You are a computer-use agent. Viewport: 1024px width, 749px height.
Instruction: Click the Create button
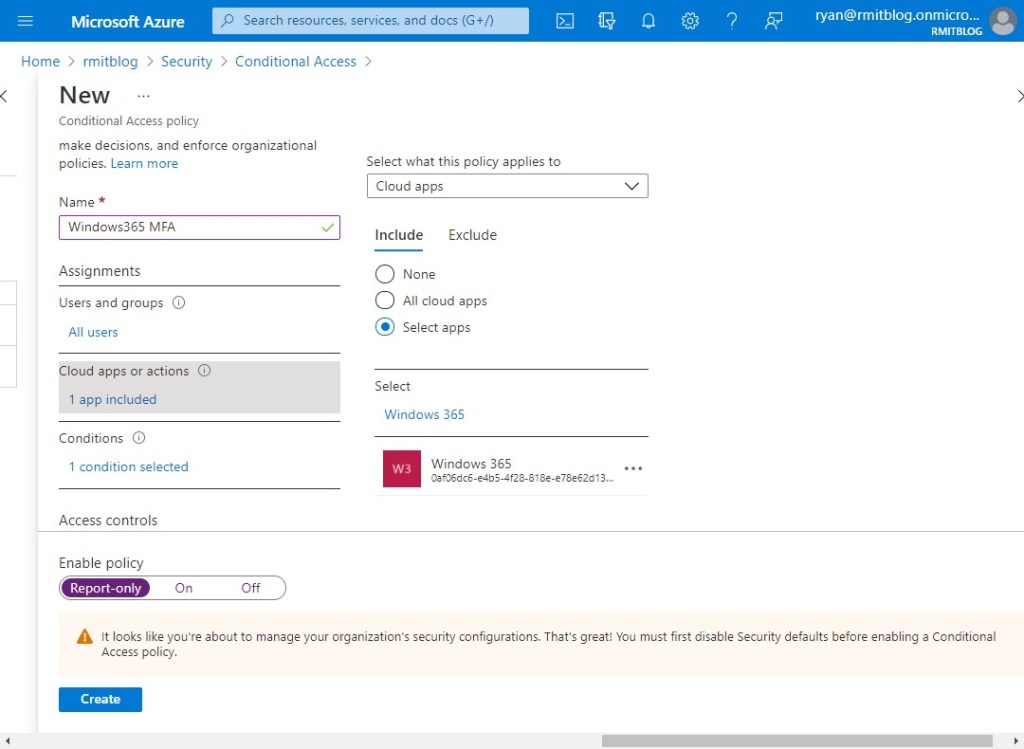(x=100, y=699)
